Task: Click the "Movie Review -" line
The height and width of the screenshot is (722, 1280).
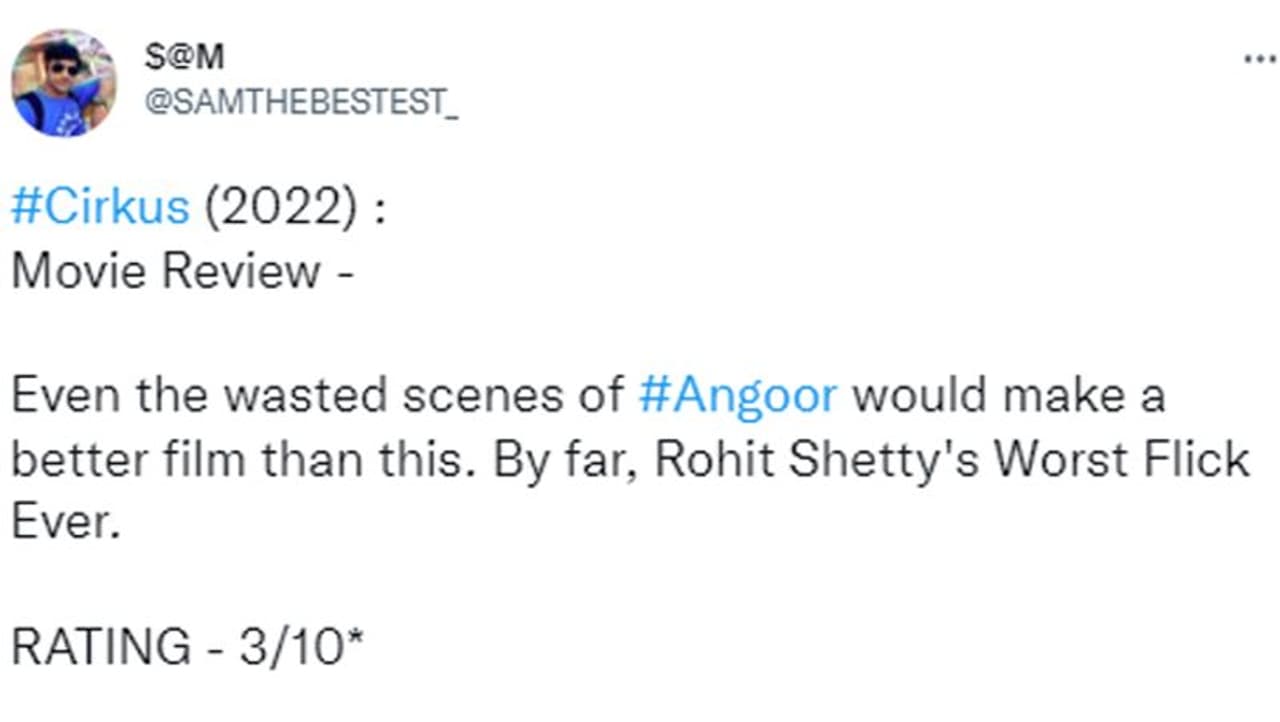Action: (x=183, y=270)
